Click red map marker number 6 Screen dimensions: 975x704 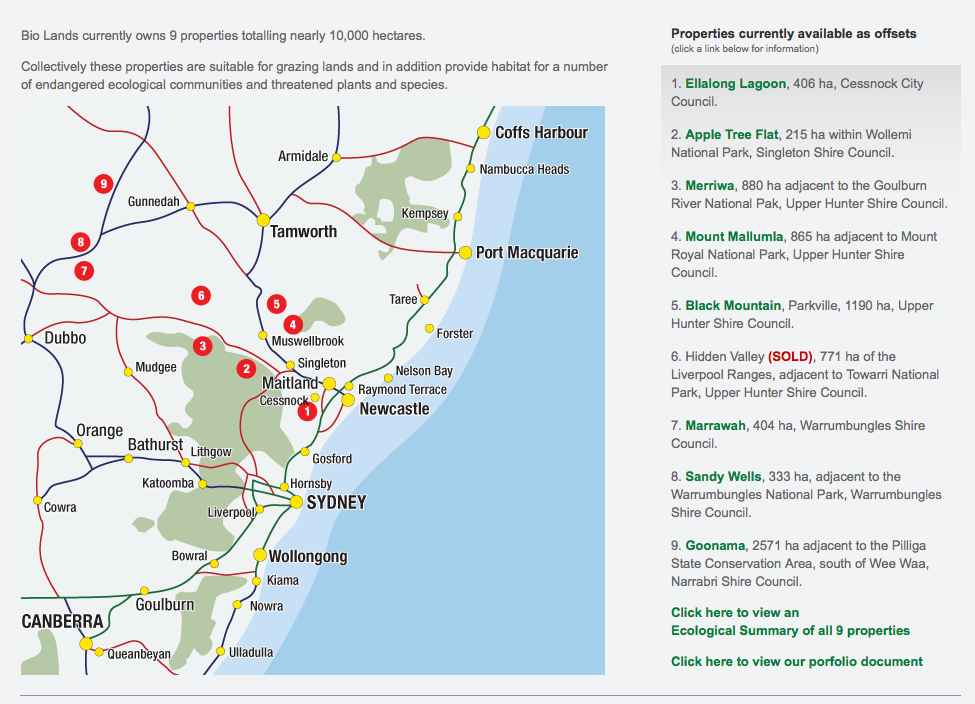click(201, 295)
